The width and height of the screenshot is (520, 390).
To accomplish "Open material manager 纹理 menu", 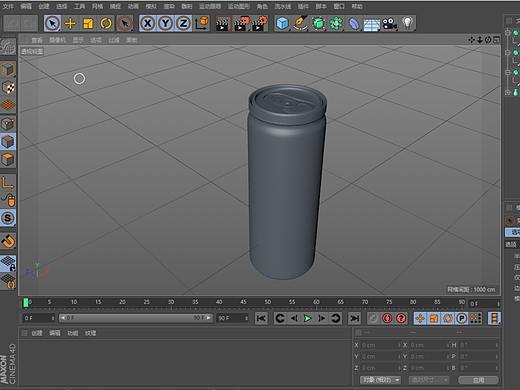I will (x=90, y=333).
